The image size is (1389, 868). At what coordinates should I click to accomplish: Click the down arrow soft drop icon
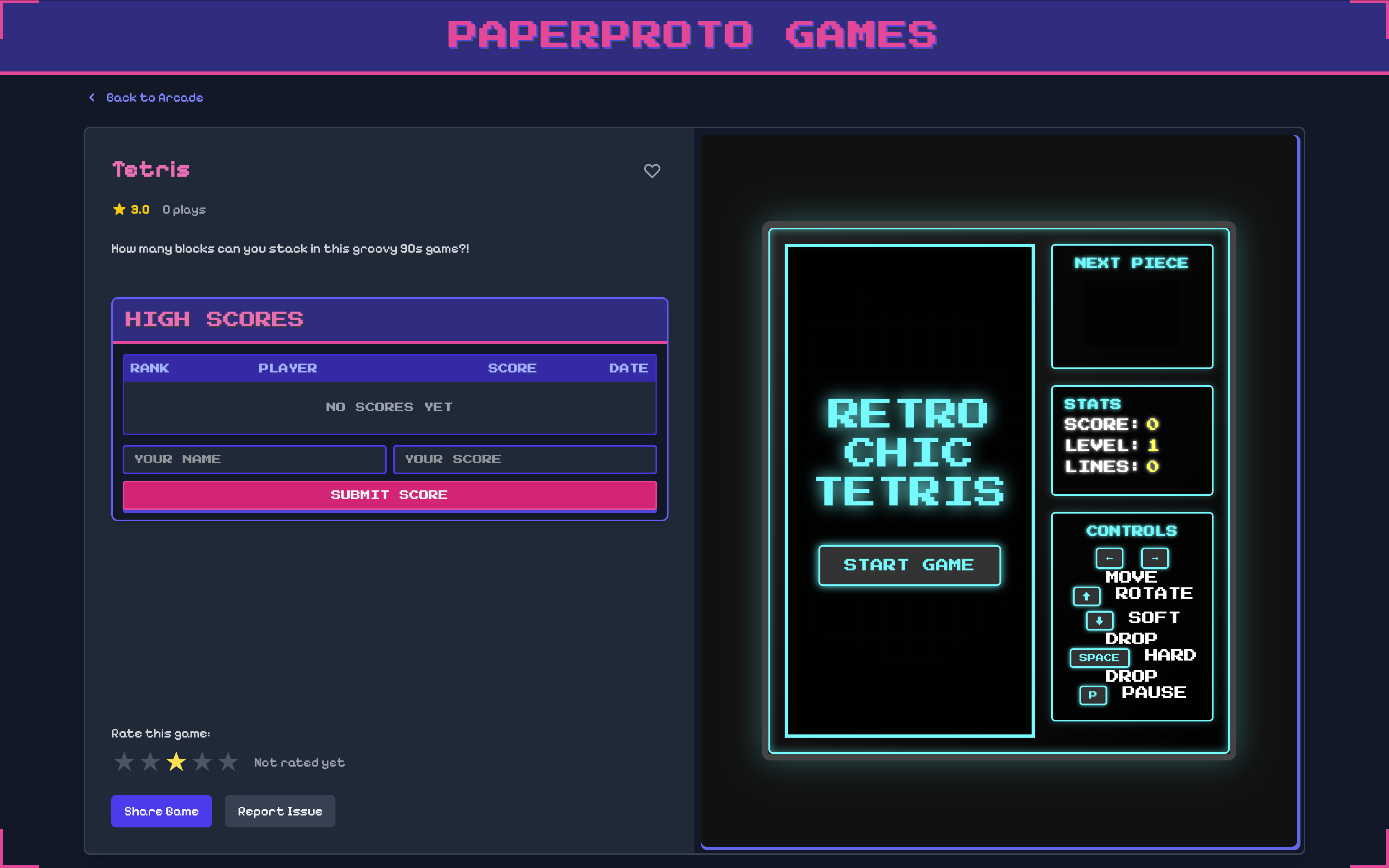coord(1099,621)
